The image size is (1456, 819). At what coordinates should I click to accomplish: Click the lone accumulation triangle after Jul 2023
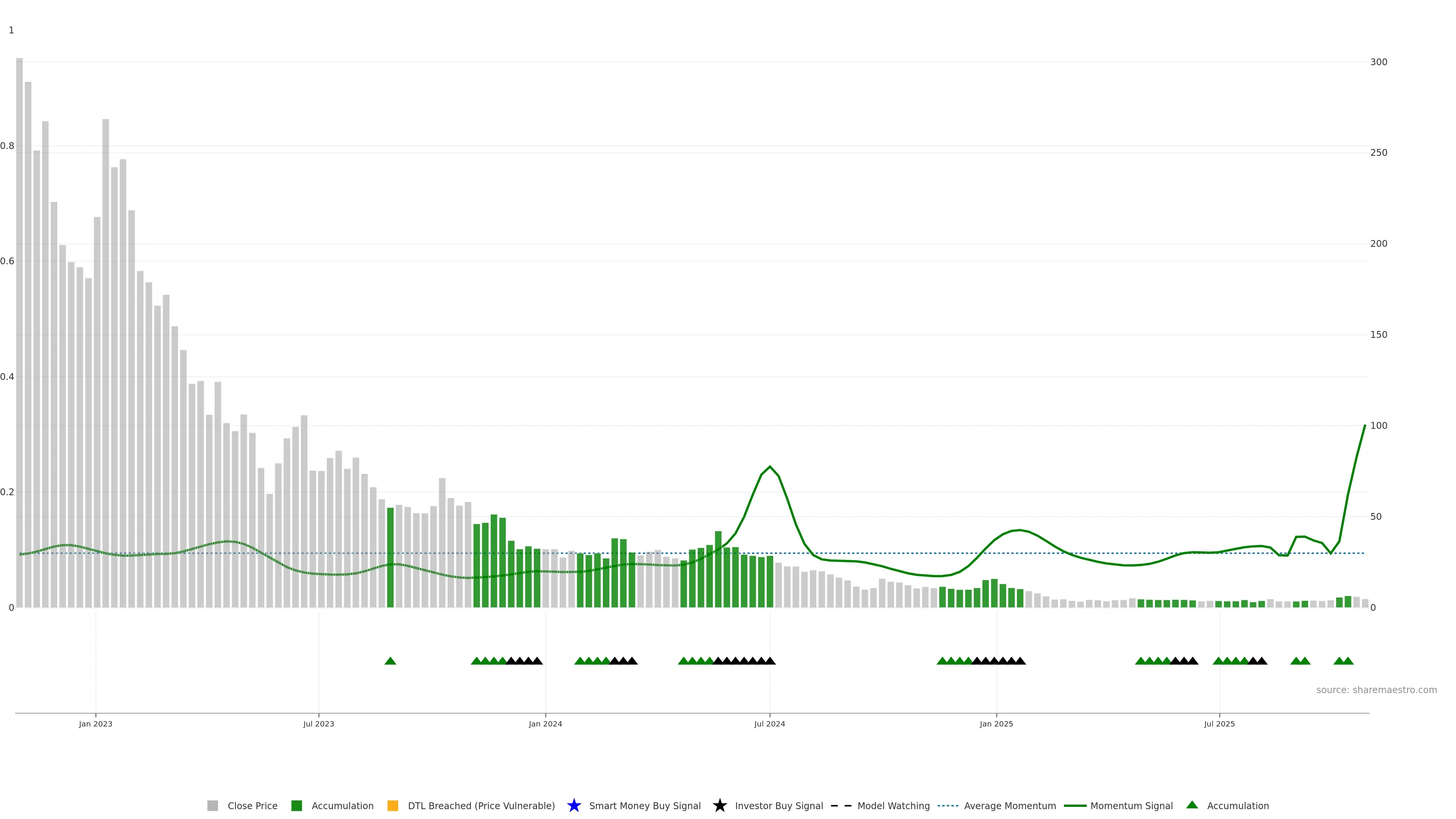(x=390, y=661)
